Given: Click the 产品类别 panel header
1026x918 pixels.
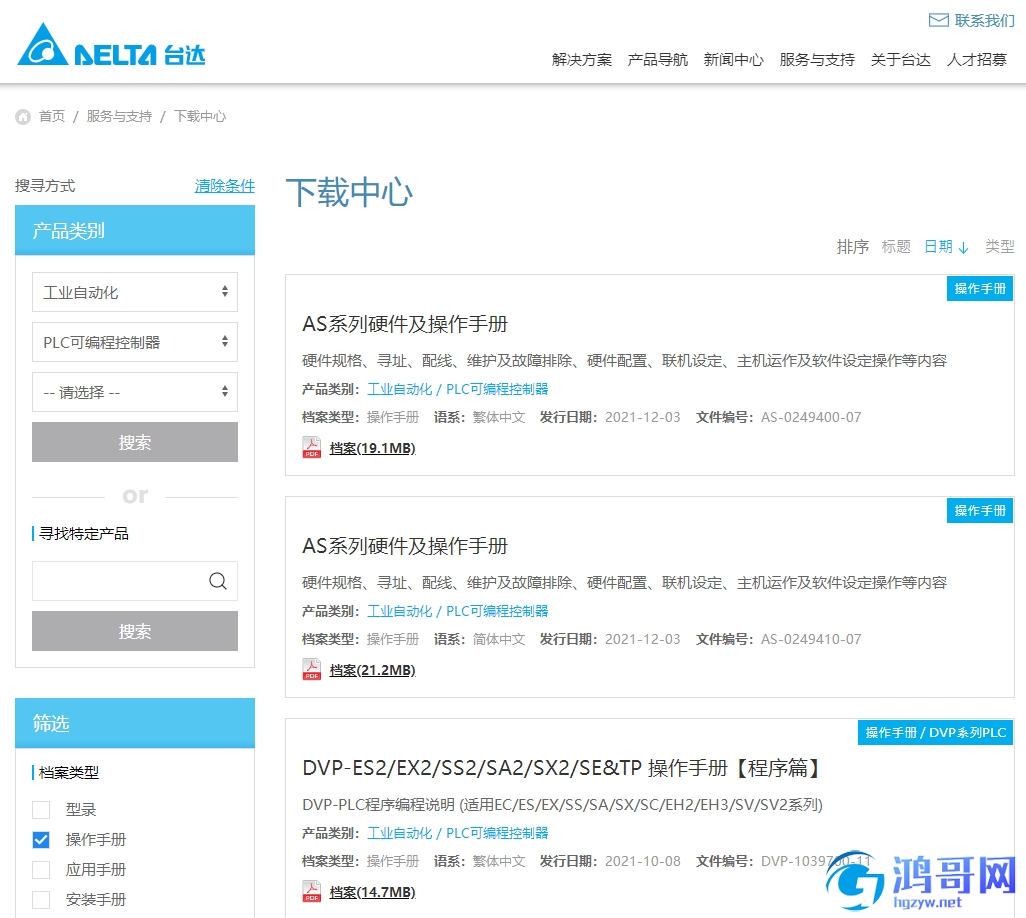Looking at the screenshot, I should coord(135,230).
